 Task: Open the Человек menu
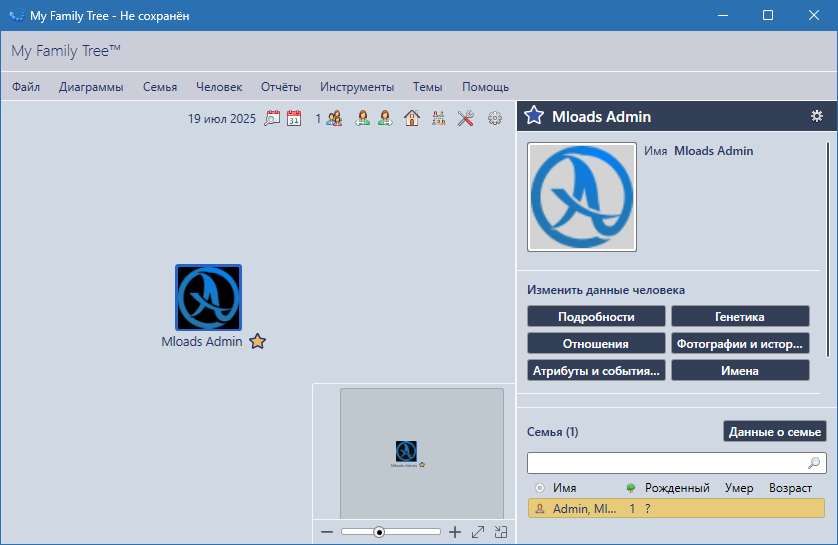pyautogui.click(x=219, y=87)
